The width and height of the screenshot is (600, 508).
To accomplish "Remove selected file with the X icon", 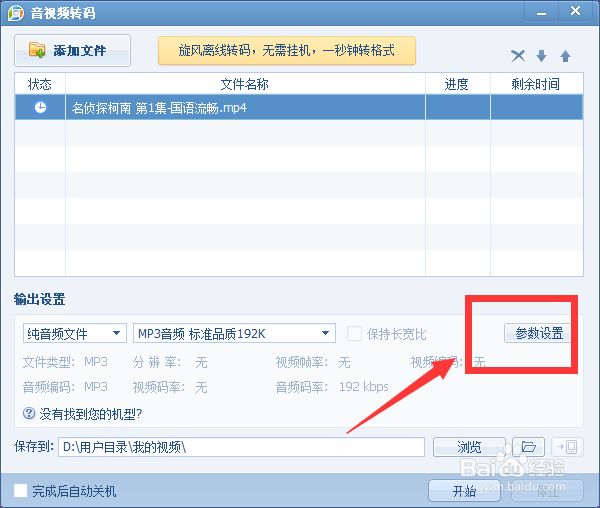I will [x=518, y=56].
